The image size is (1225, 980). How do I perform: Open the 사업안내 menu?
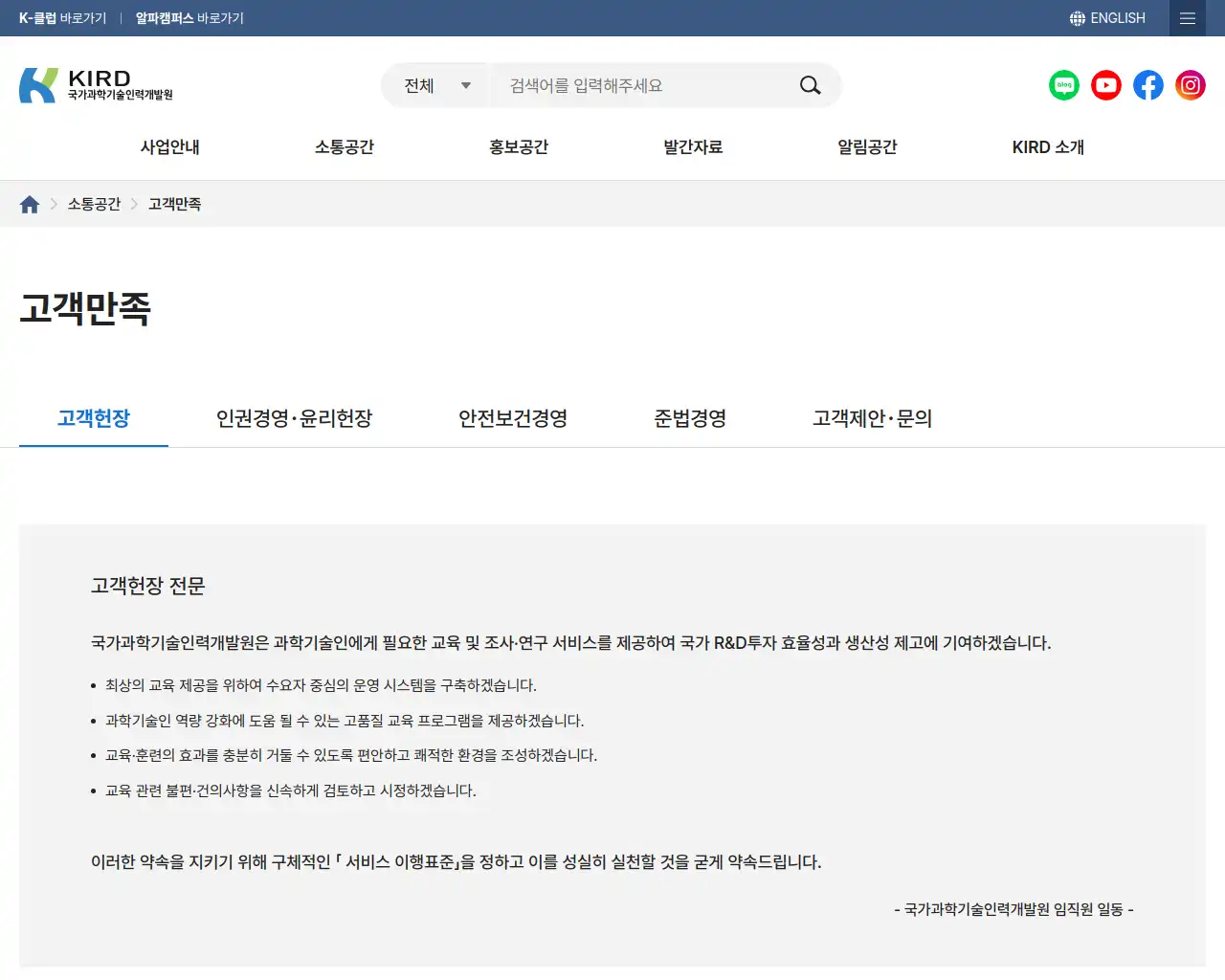coord(170,146)
